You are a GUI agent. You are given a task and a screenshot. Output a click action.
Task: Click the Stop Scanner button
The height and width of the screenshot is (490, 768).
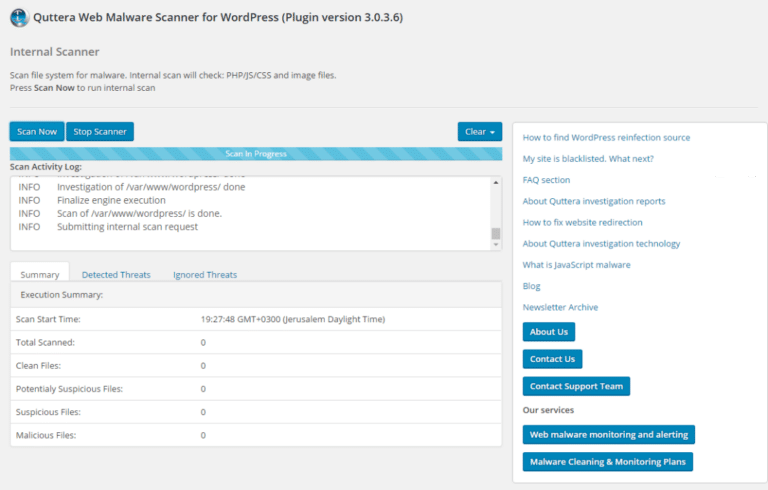pos(100,132)
